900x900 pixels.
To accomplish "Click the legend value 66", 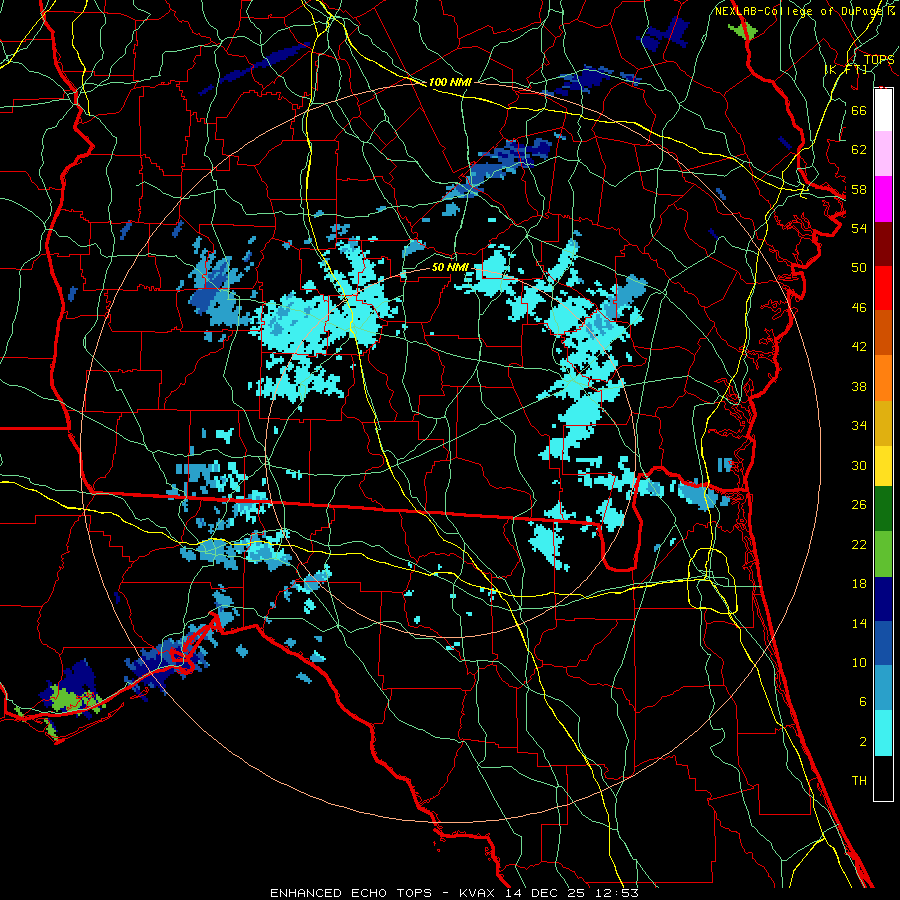I will tap(859, 110).
